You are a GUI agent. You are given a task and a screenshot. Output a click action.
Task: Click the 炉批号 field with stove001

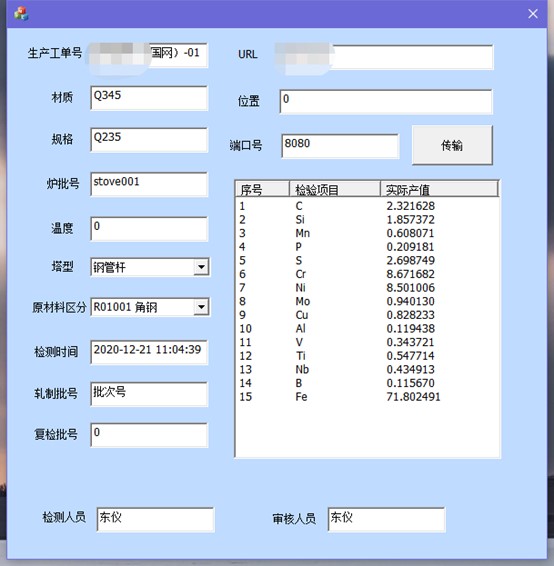pyautogui.click(x=149, y=184)
